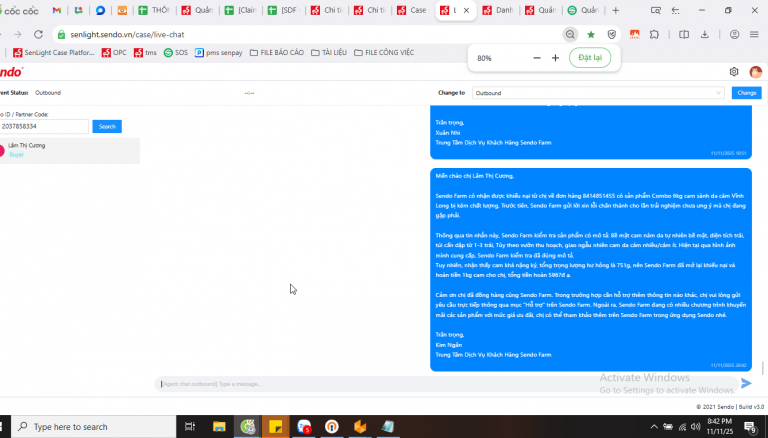Screen dimensions: 768x438
Task: Switch to the Danh tab
Action: 498,10
